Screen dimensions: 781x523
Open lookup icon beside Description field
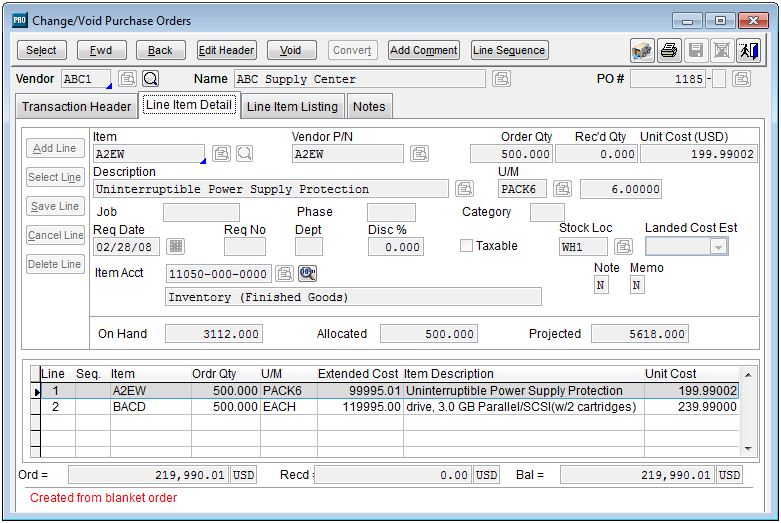[465, 189]
